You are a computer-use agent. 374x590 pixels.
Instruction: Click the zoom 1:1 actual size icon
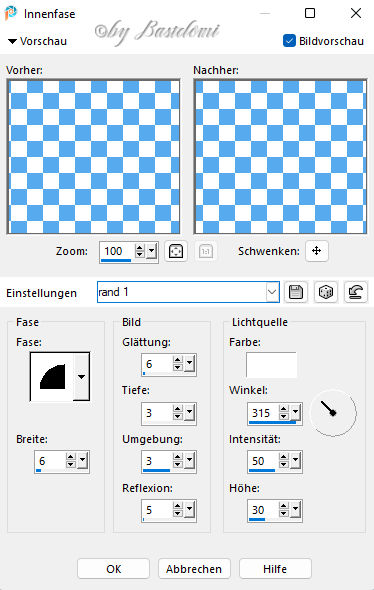coord(205,251)
